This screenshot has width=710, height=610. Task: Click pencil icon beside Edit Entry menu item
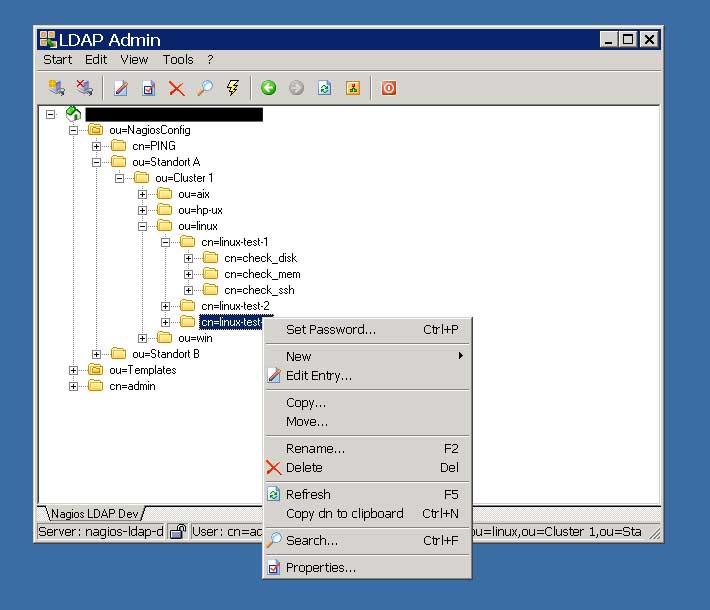coord(274,375)
